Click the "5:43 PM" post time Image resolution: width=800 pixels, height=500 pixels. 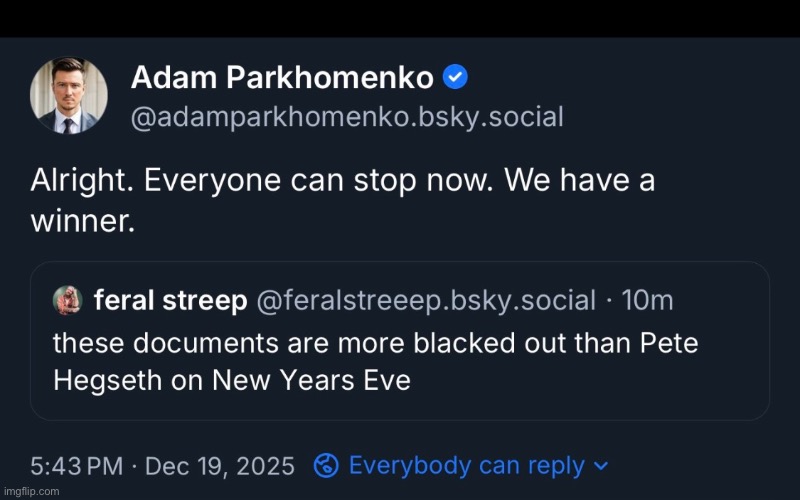76,466
